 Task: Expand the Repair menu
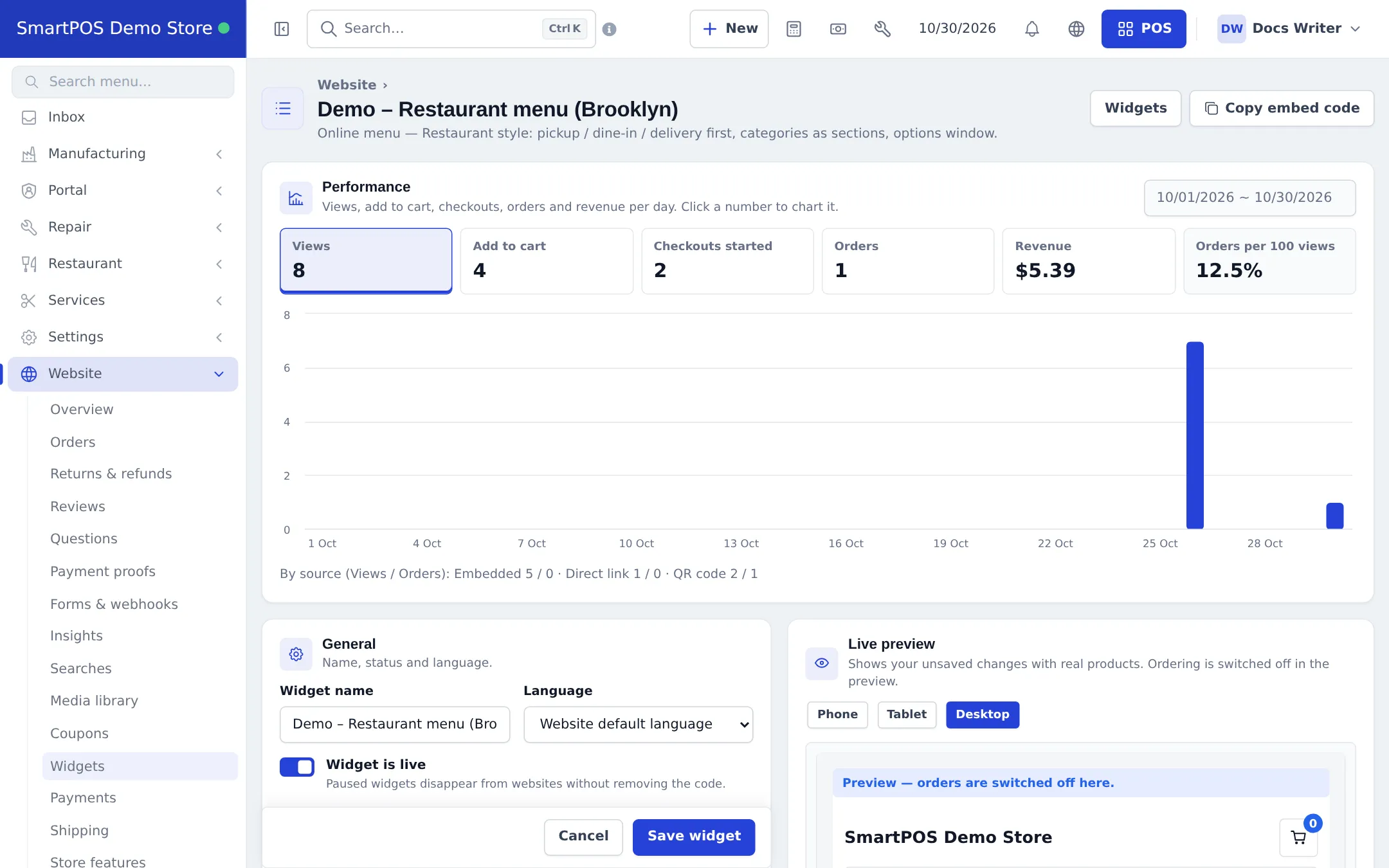pos(123,227)
